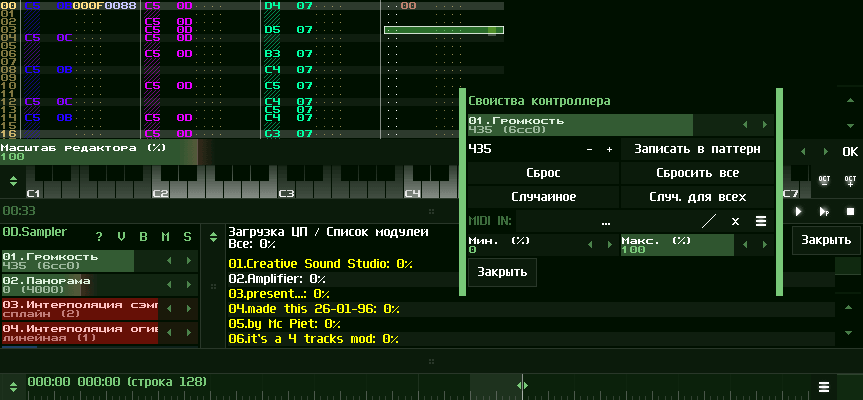Viewport: 863px width, 400px height.
Task: Decrease Мин. (%) with its left arrow
Action: [x=589, y=244]
